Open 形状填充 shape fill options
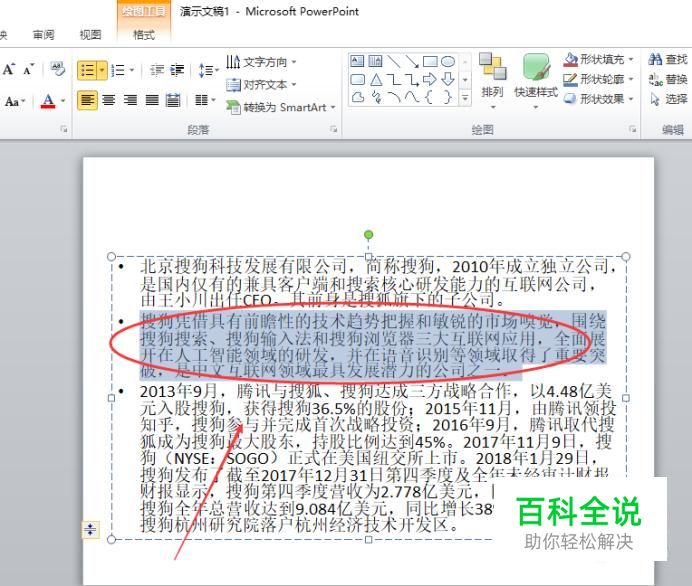692x586 pixels. (x=598, y=59)
